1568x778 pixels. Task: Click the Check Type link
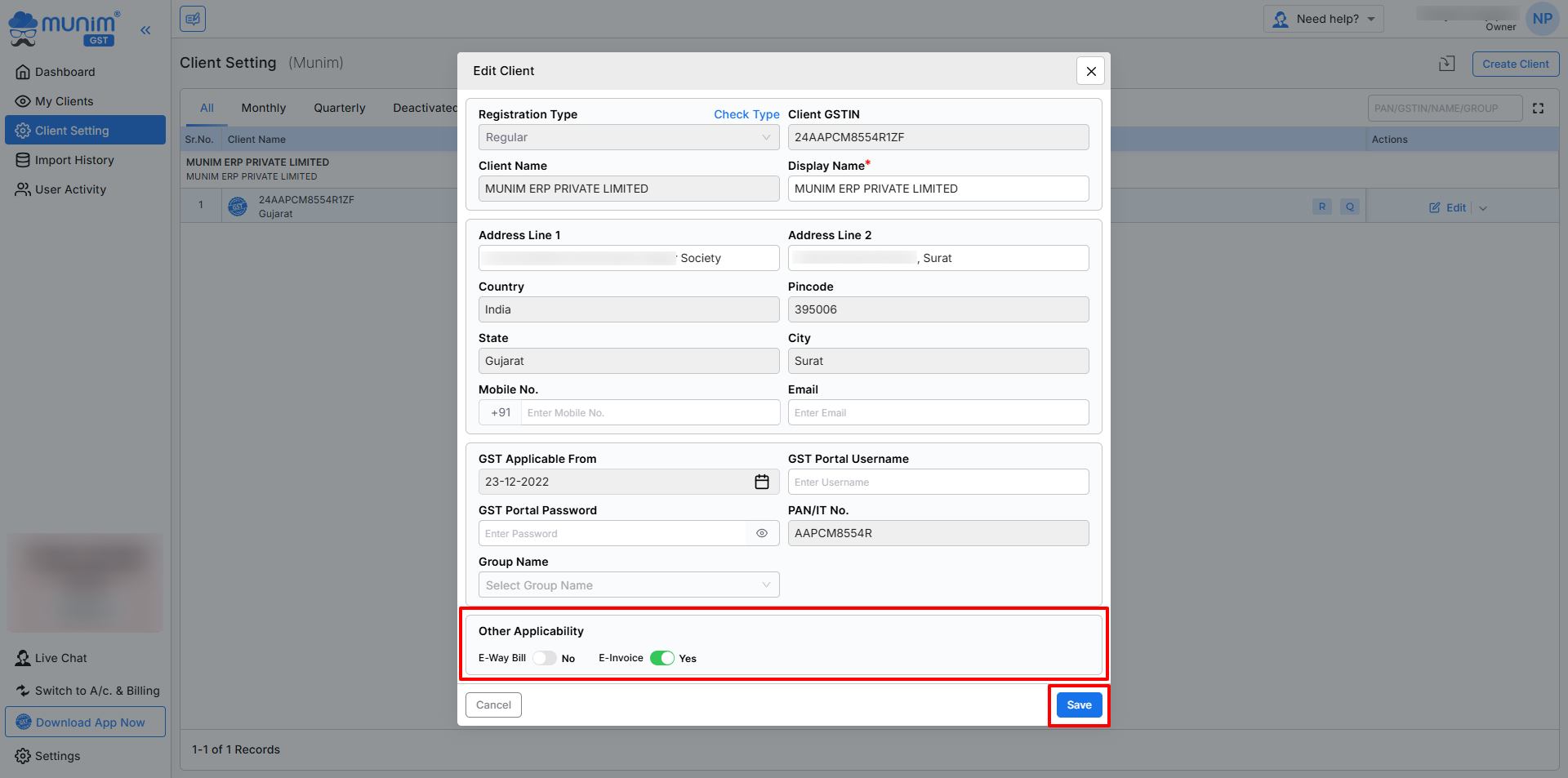click(746, 114)
